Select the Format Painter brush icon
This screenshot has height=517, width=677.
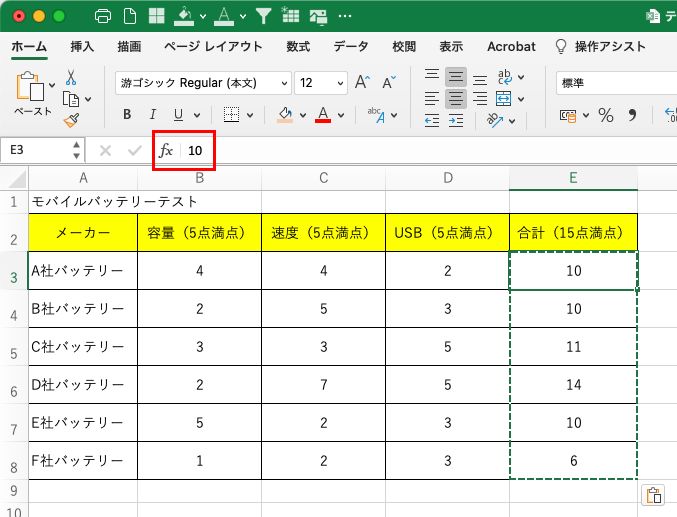71,120
